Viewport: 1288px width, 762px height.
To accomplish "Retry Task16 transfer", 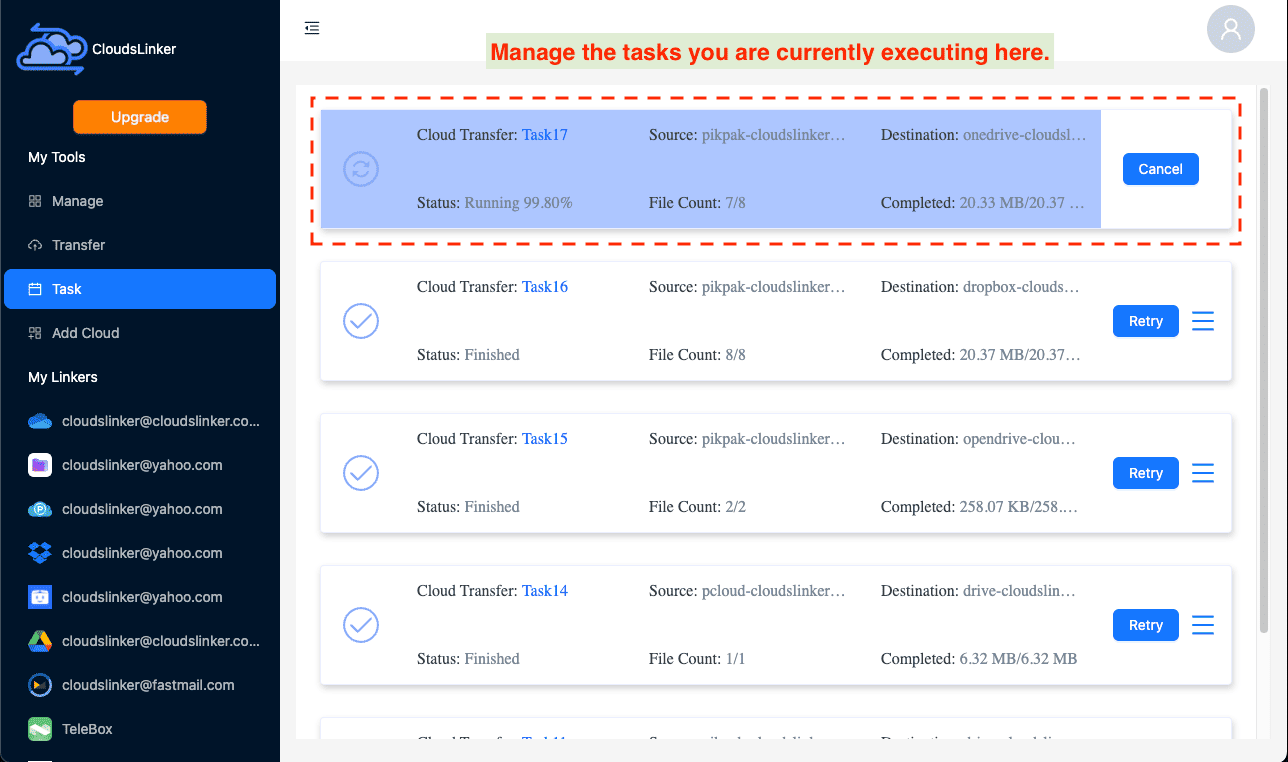I will (1145, 321).
